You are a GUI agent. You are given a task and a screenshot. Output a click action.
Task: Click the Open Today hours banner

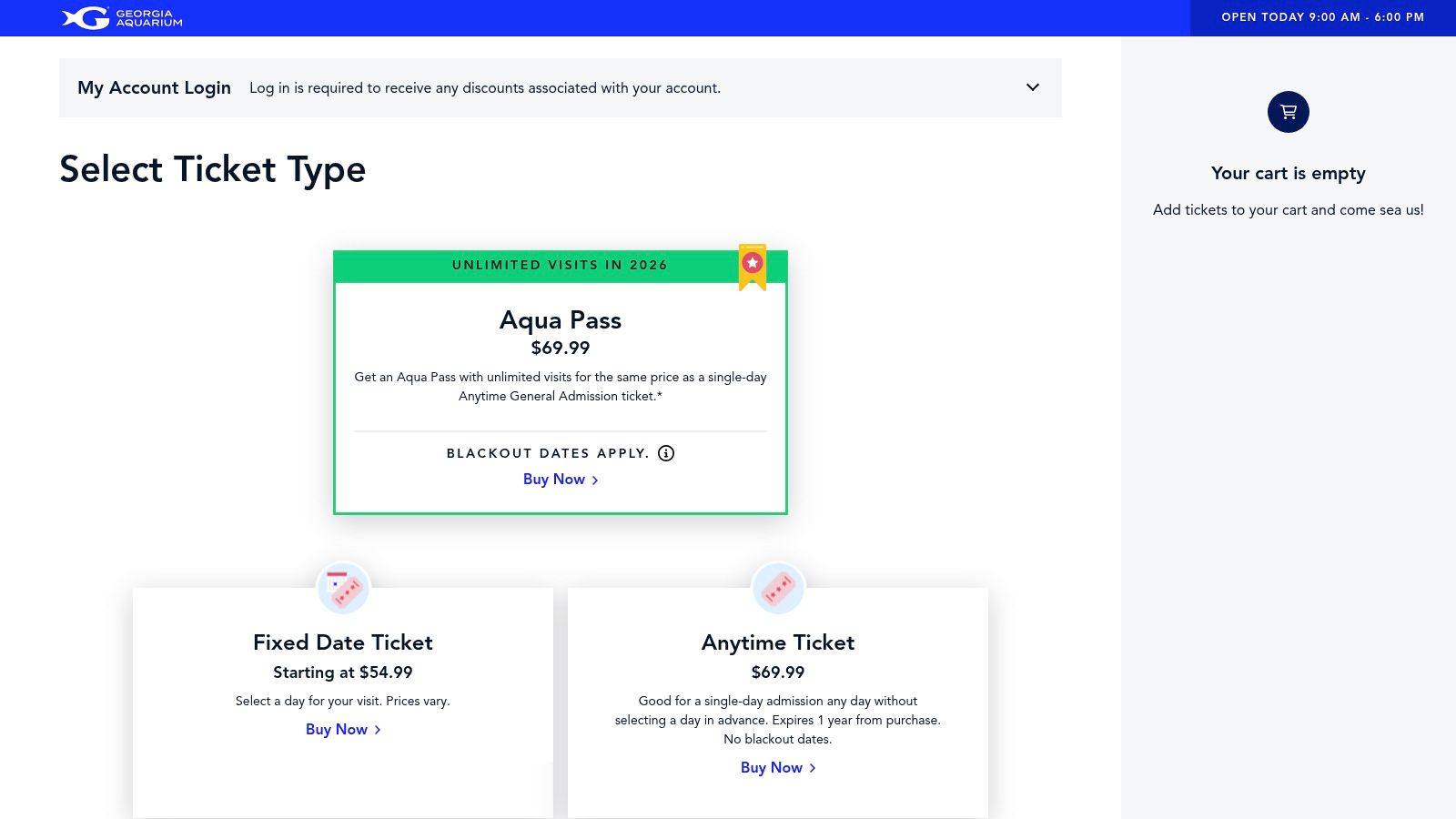(1322, 17)
